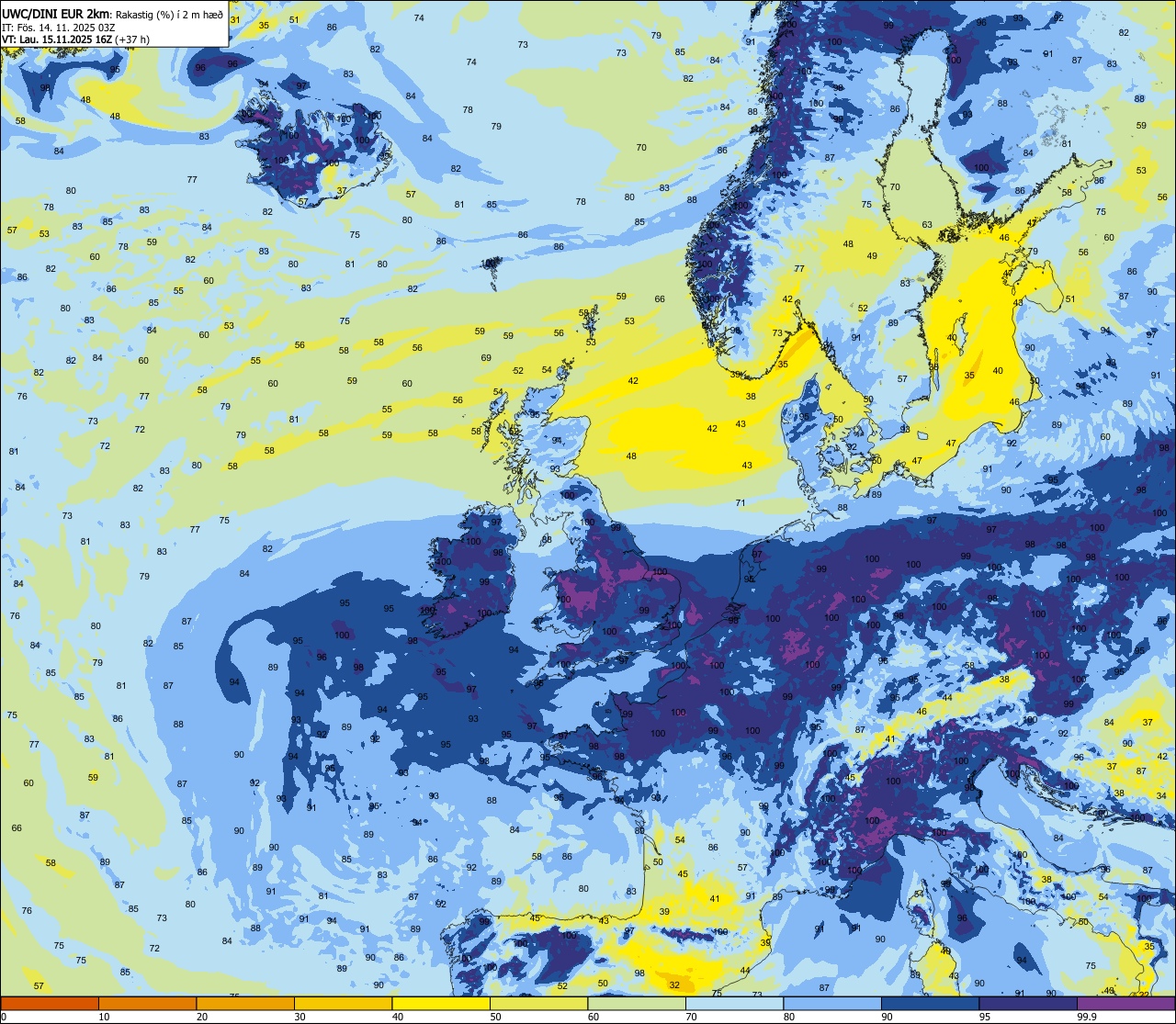Select the bright yellow 40–50 legend swatch
The width and height of the screenshot is (1176, 1024).
(441, 1003)
